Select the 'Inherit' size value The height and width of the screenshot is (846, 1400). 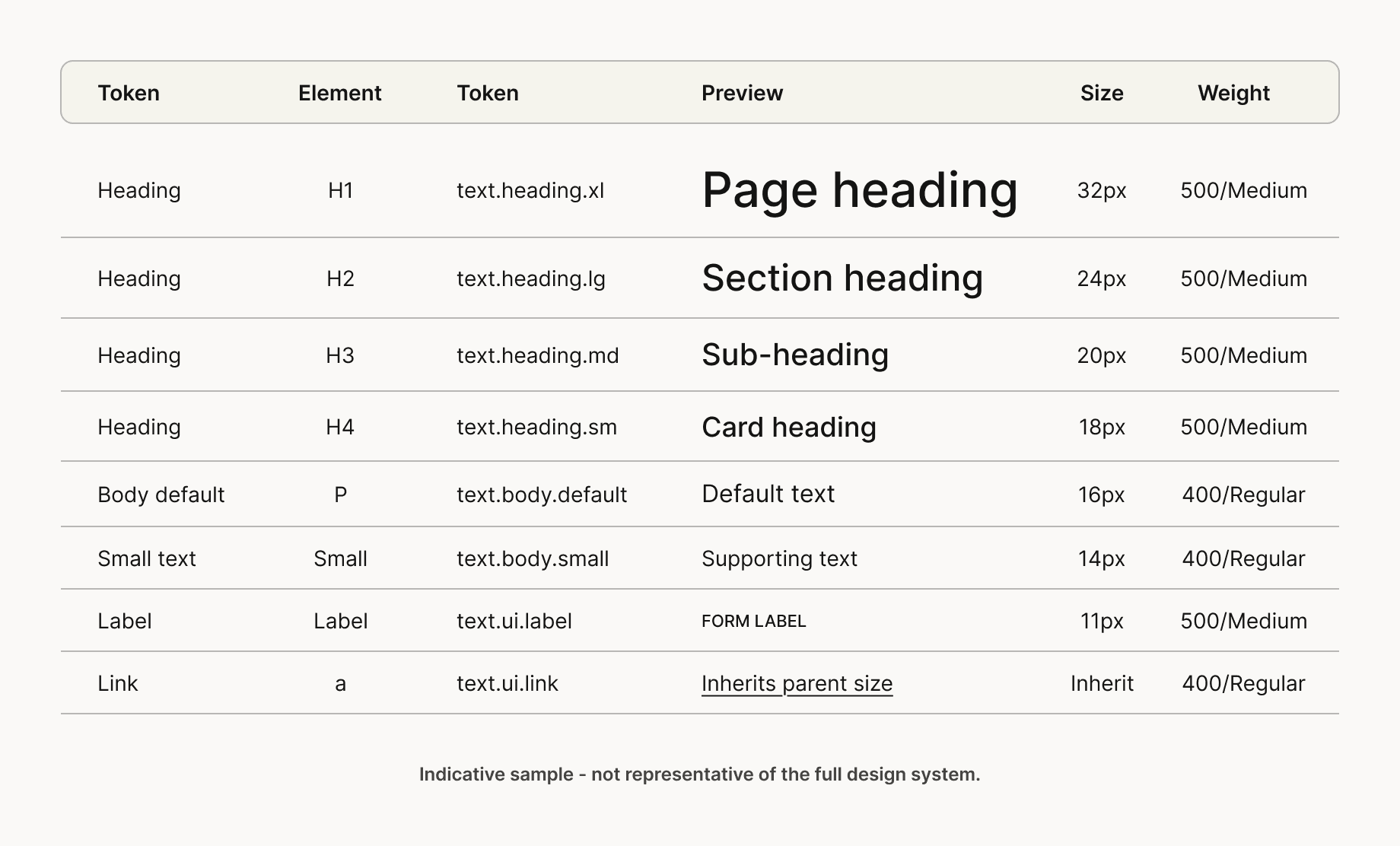click(x=1102, y=683)
